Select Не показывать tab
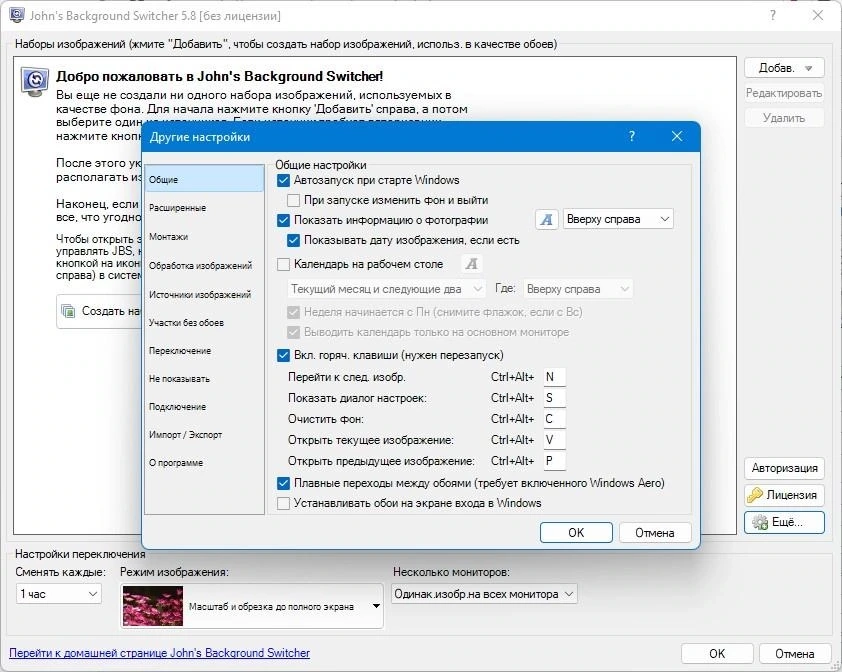 tap(204, 378)
